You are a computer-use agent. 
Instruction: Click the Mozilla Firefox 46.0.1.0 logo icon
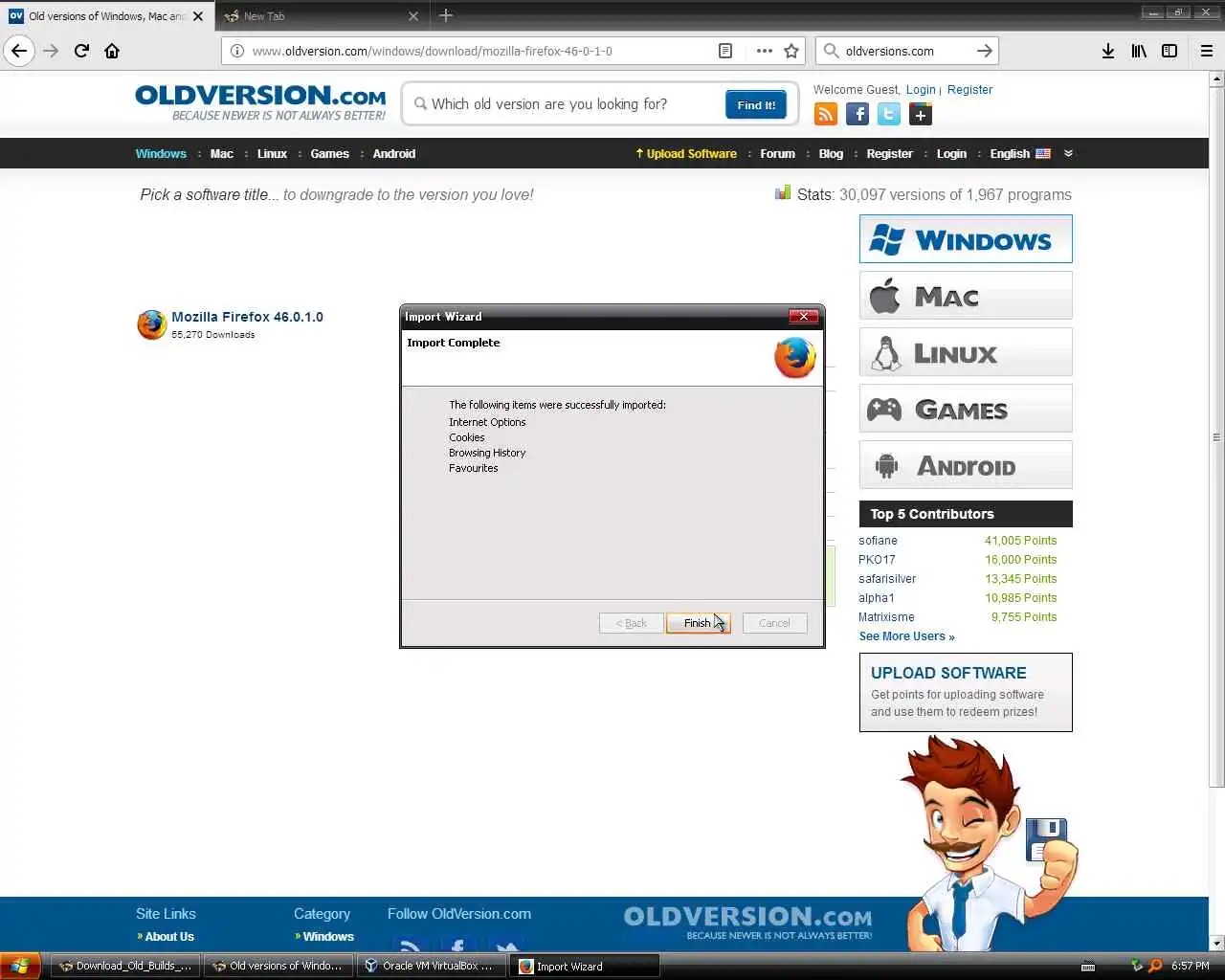(151, 324)
